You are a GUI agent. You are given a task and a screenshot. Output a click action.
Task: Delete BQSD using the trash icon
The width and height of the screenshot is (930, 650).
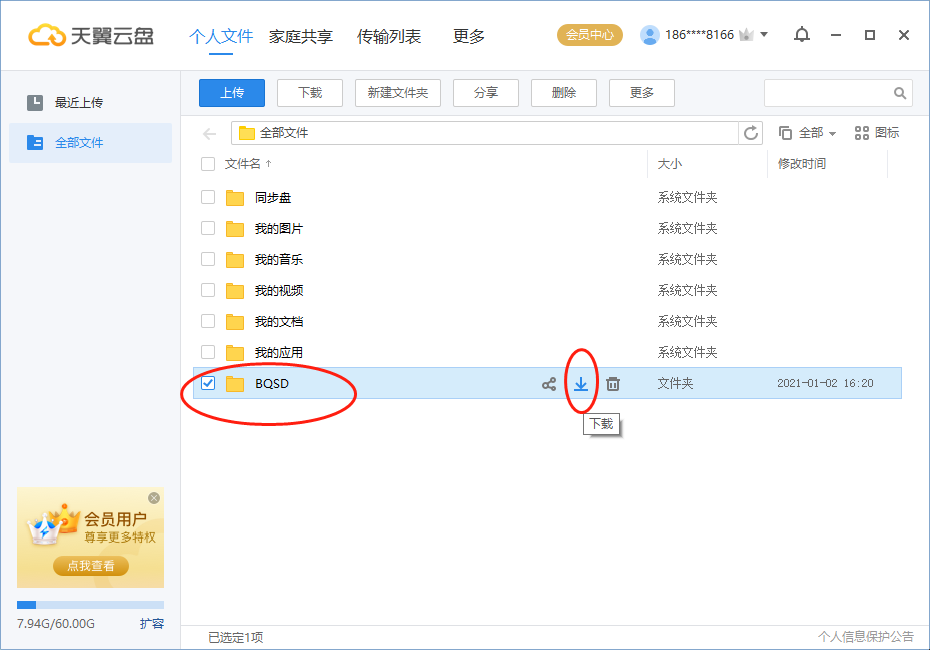tap(613, 384)
